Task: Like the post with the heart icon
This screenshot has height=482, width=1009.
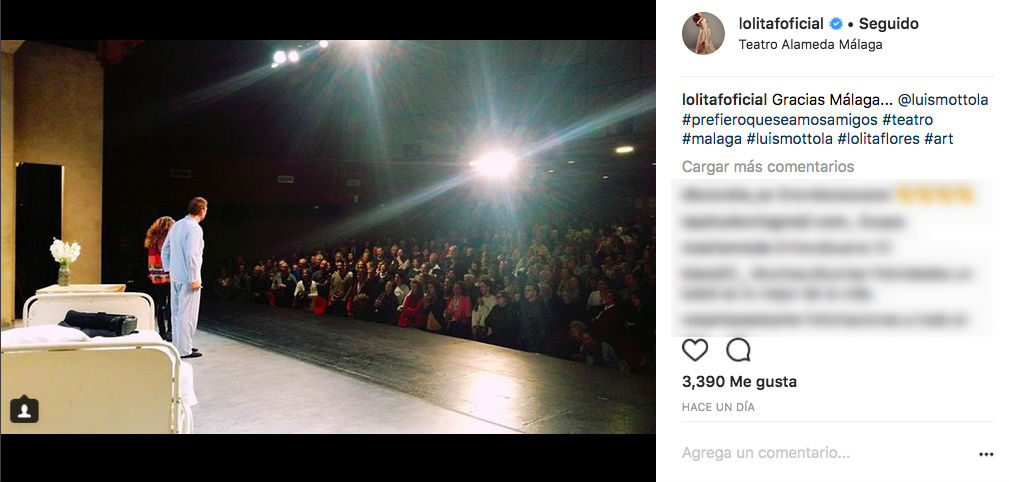Action: [694, 350]
